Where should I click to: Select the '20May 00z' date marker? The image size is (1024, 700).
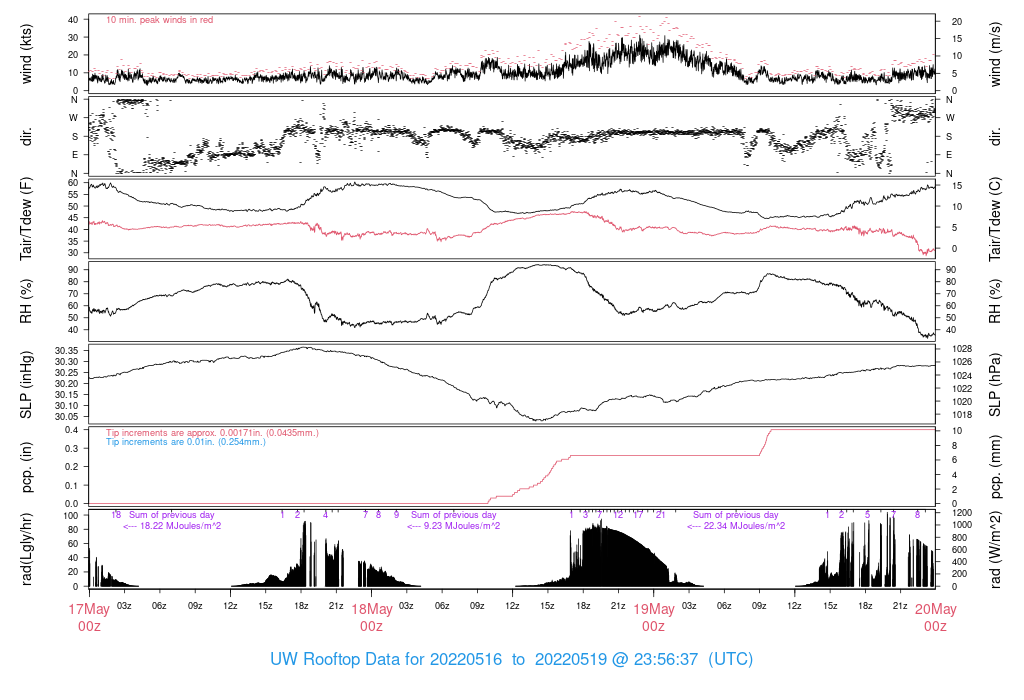coord(936,618)
